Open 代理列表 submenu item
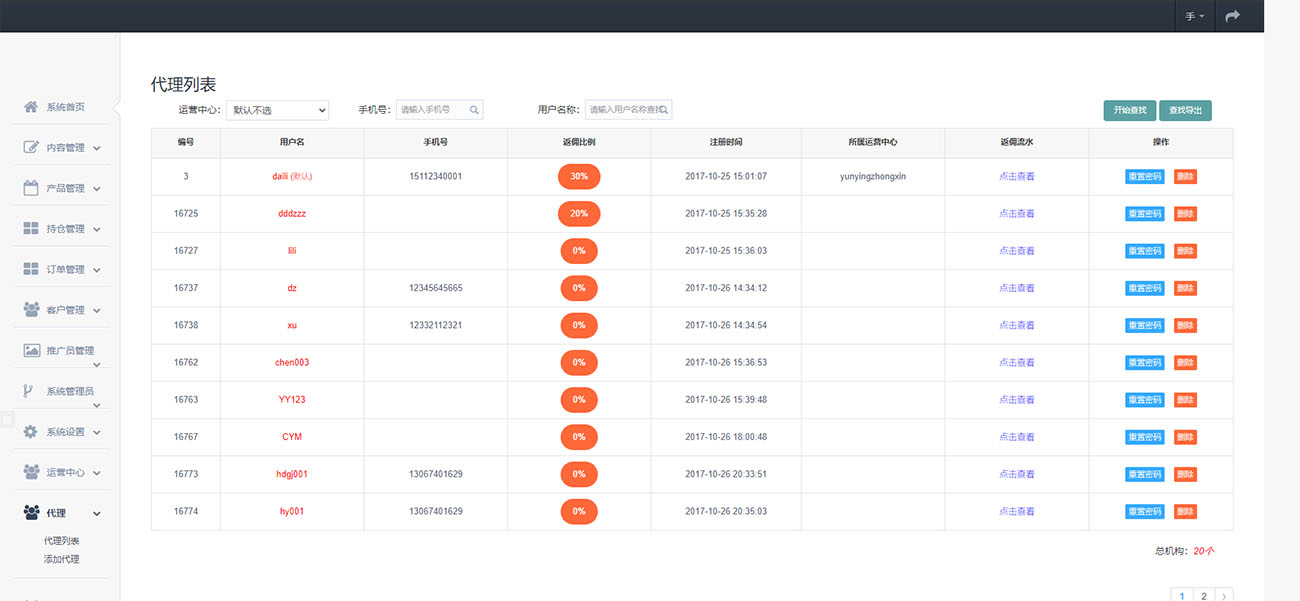This screenshot has height=601, width=1300. [61, 541]
